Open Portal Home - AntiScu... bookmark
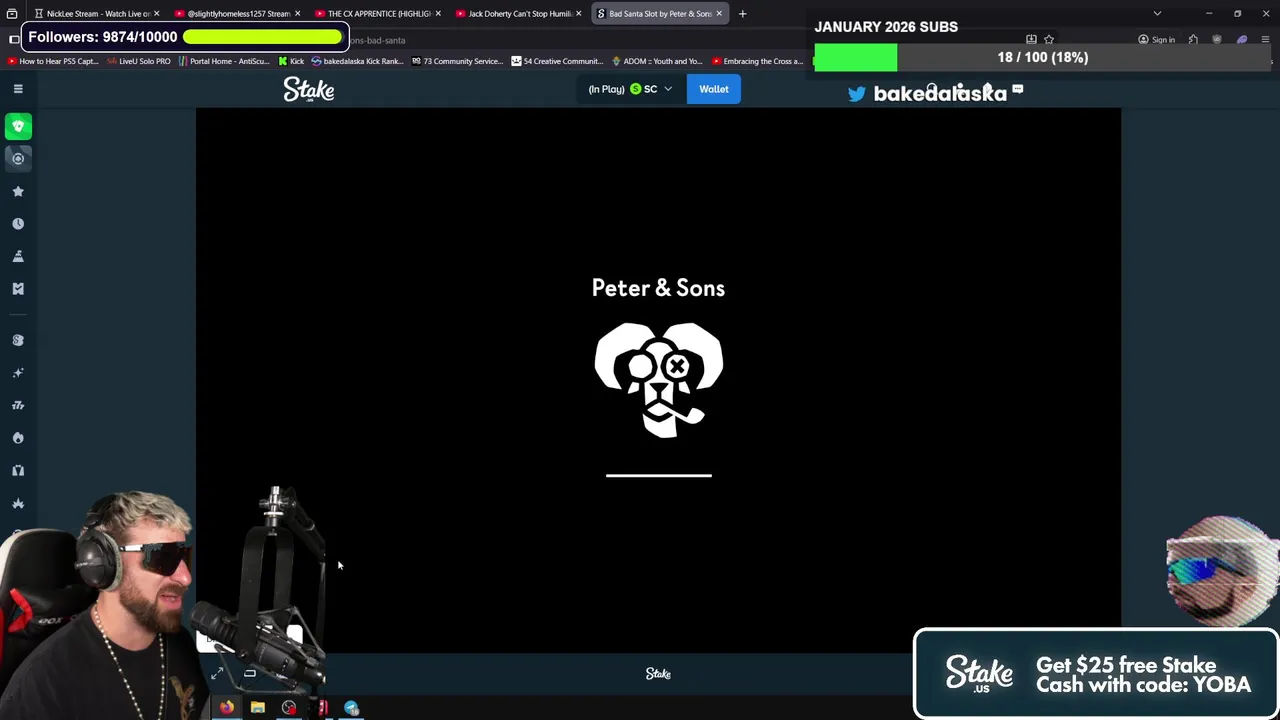 point(223,61)
